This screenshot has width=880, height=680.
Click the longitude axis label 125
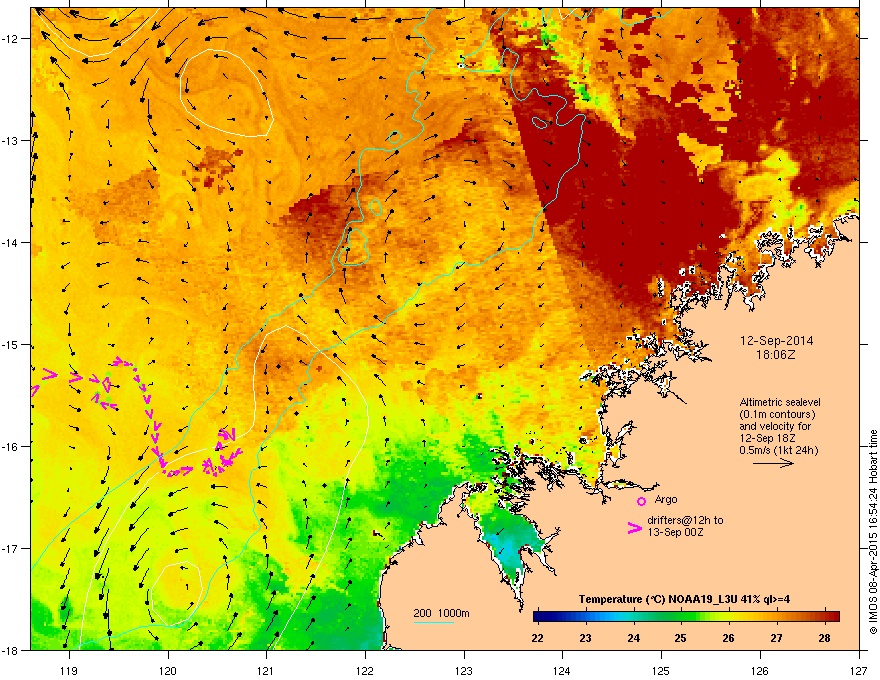click(661, 670)
